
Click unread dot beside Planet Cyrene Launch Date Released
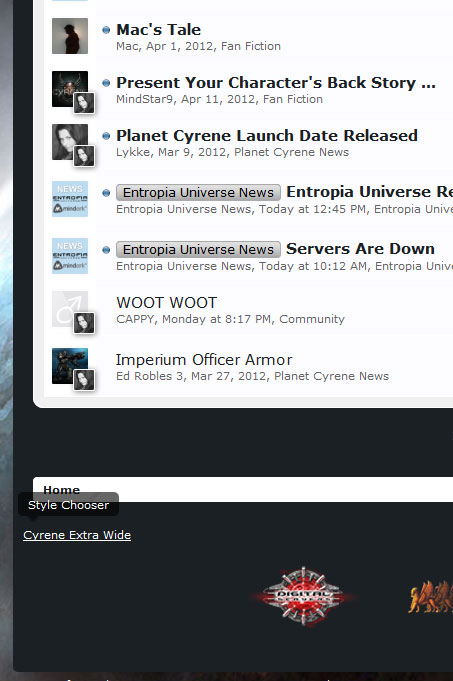click(x=106, y=136)
